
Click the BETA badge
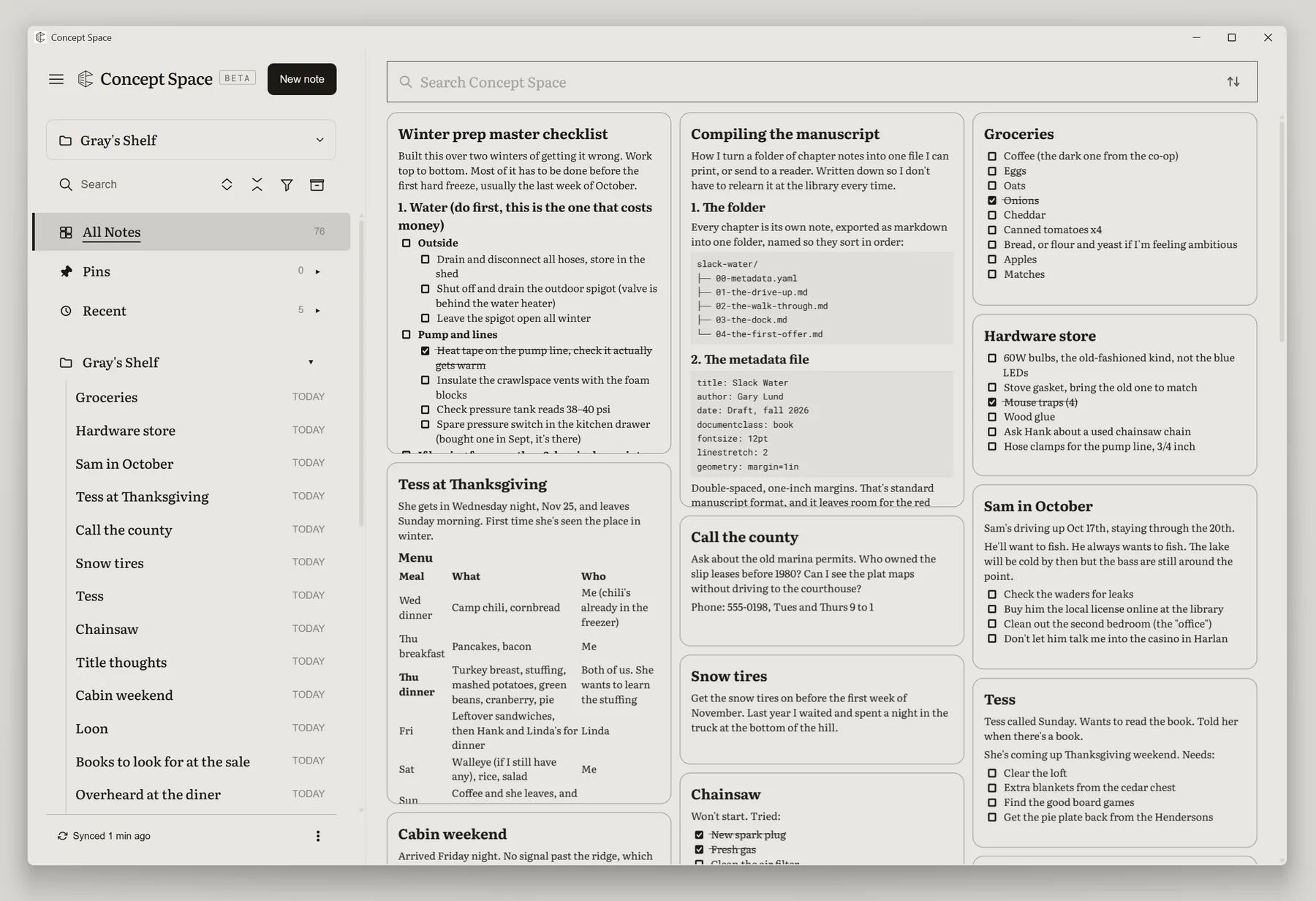click(238, 78)
